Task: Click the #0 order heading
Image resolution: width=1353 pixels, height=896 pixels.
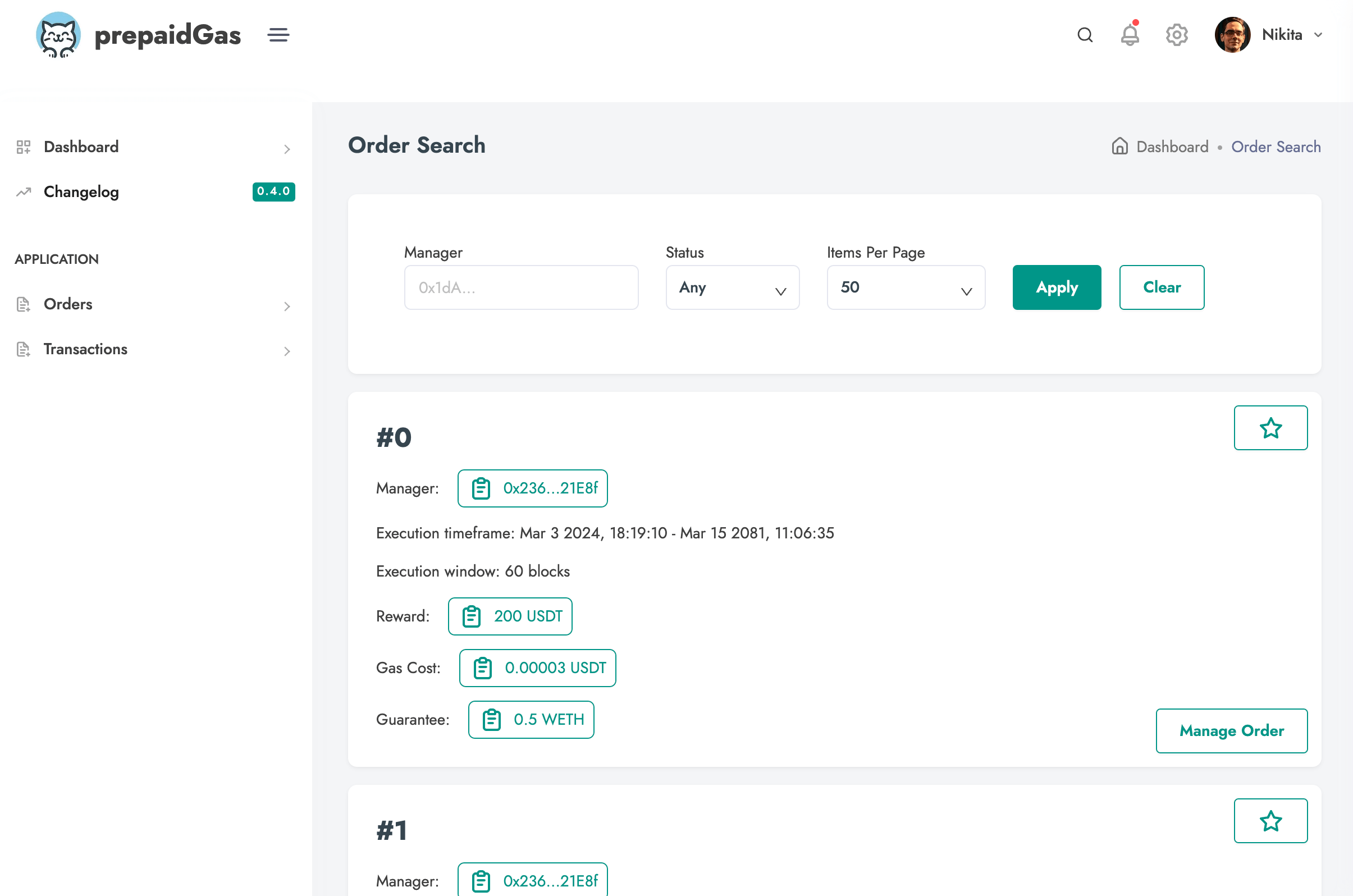Action: click(x=394, y=438)
